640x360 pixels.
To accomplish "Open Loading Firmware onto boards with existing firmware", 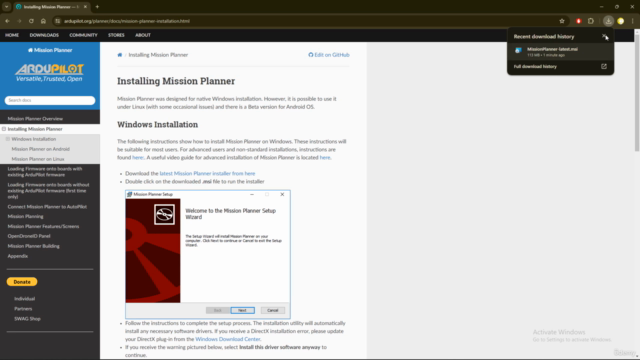I will (44, 172).
